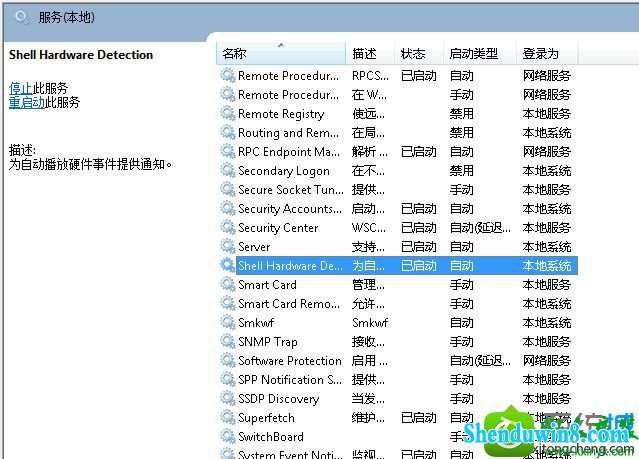Select the Smart Card service name
Screen dimensions: 639x459
coord(267,285)
